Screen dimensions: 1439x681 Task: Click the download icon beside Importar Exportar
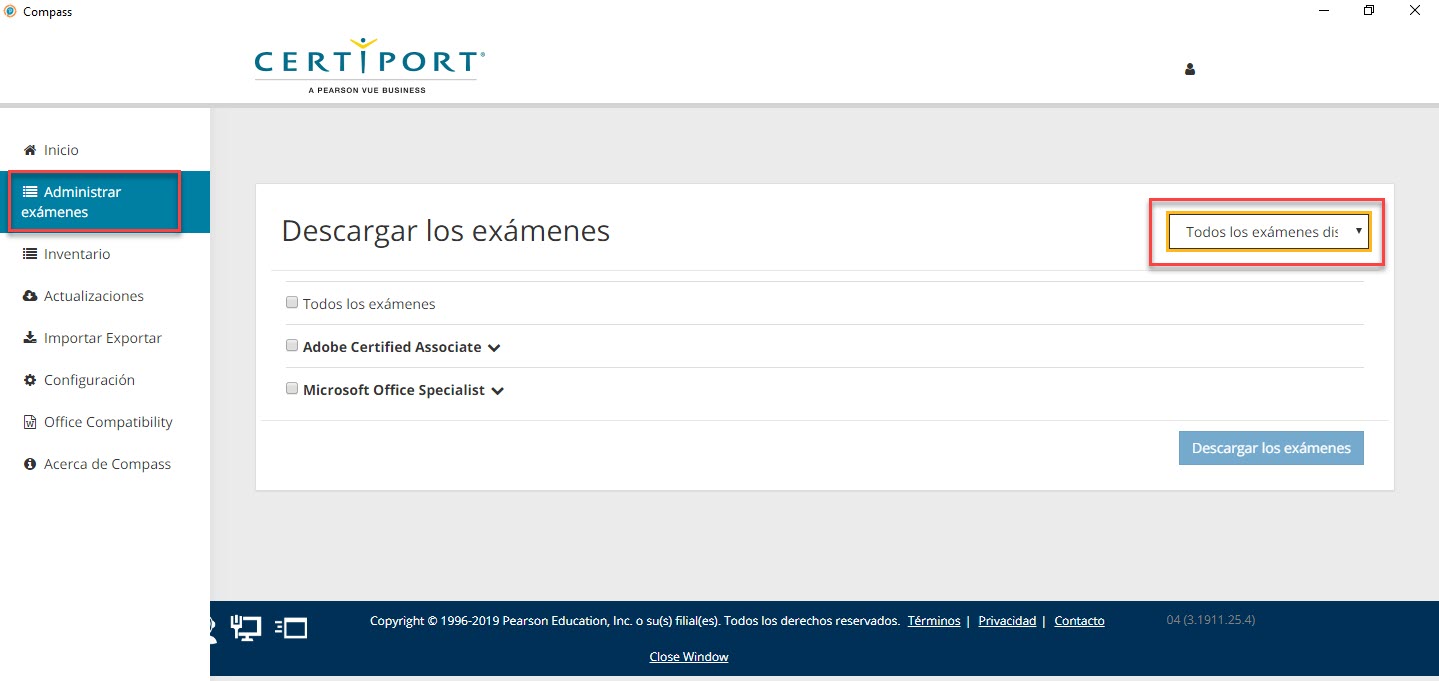(x=30, y=338)
